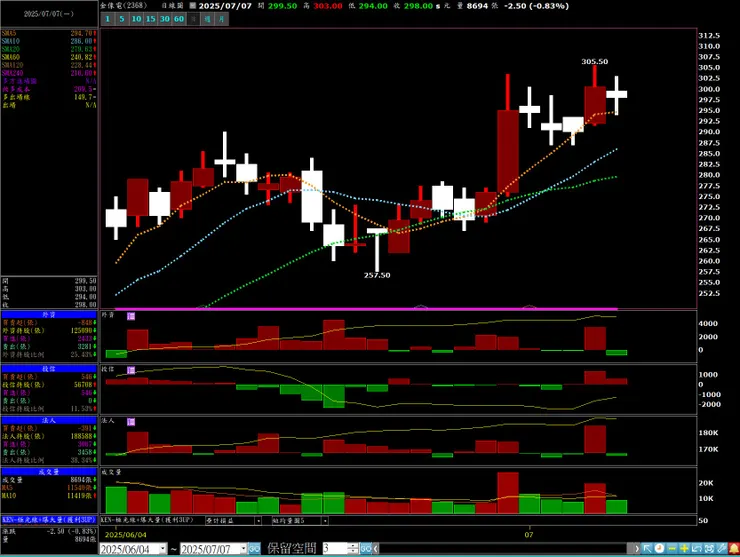
Task: Open the first indicator dropdown in the bottom bar
Action: pyautogui.click(x=258, y=521)
